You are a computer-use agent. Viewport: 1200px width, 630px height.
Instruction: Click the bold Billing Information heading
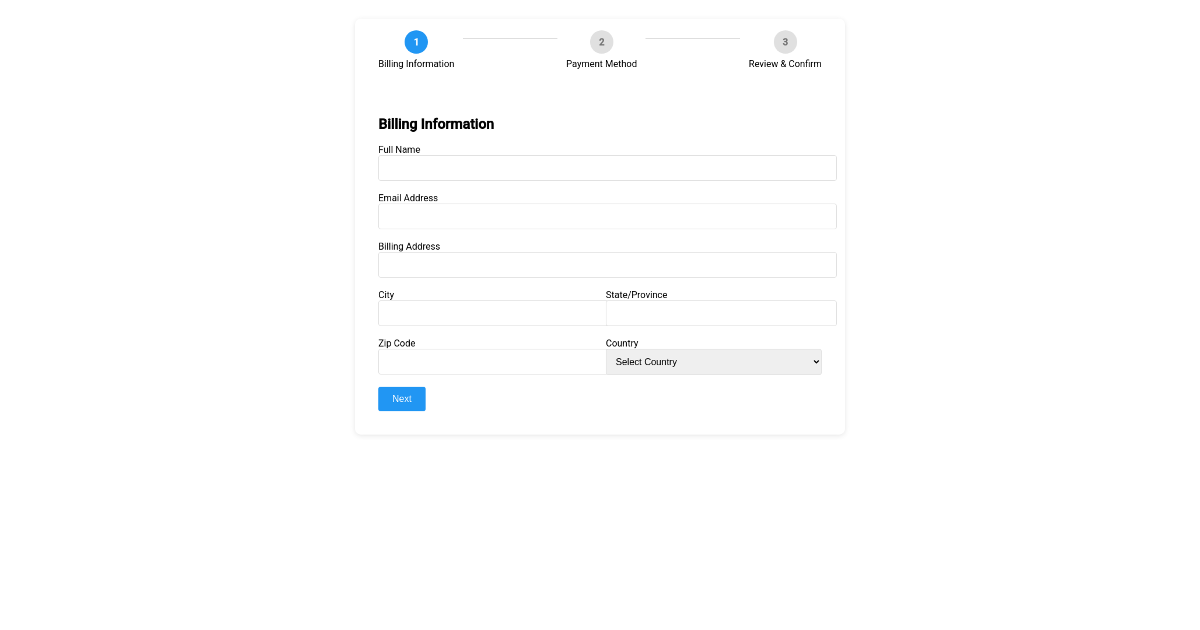tap(436, 124)
